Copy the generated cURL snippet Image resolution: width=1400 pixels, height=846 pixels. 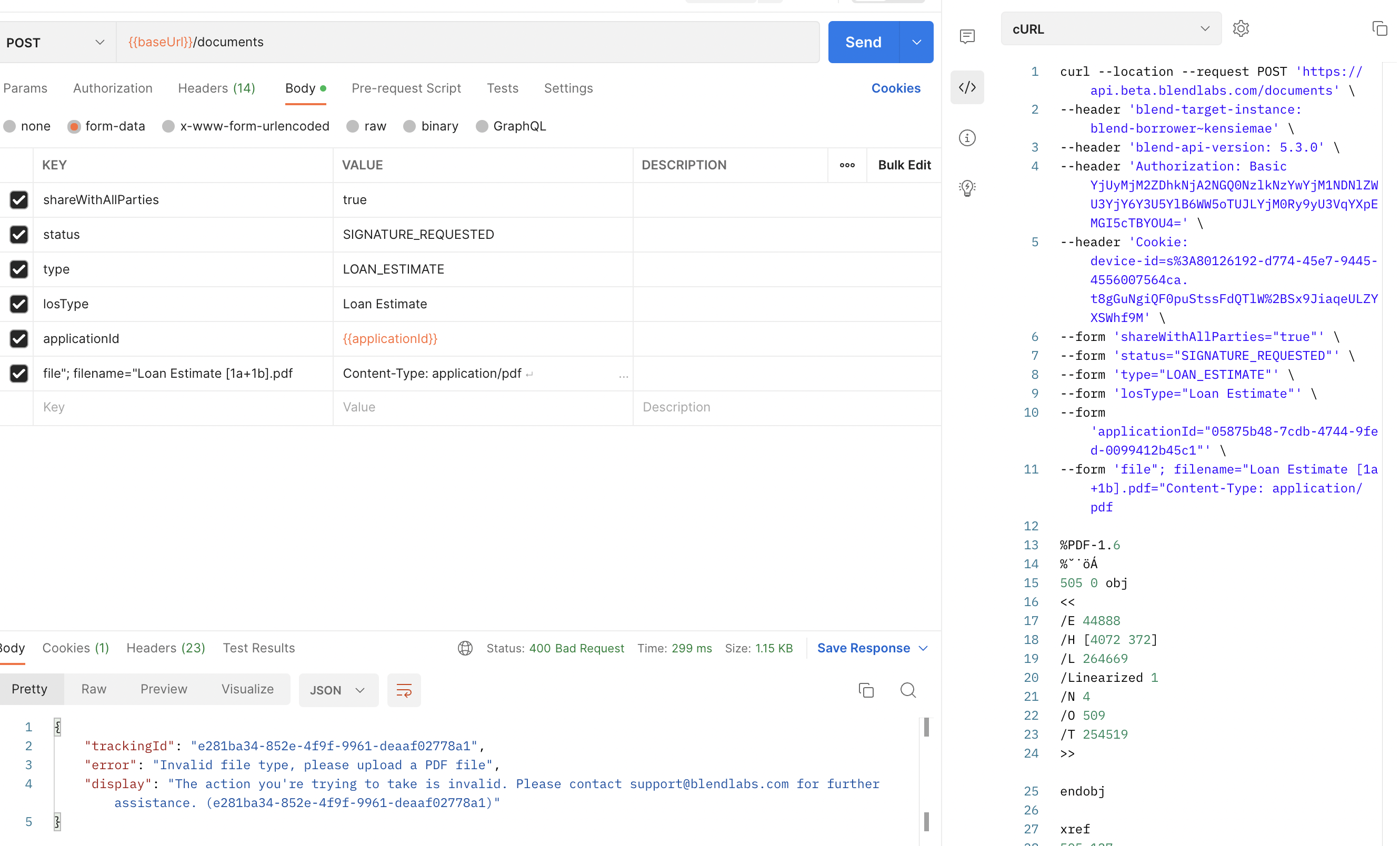tap(1379, 28)
